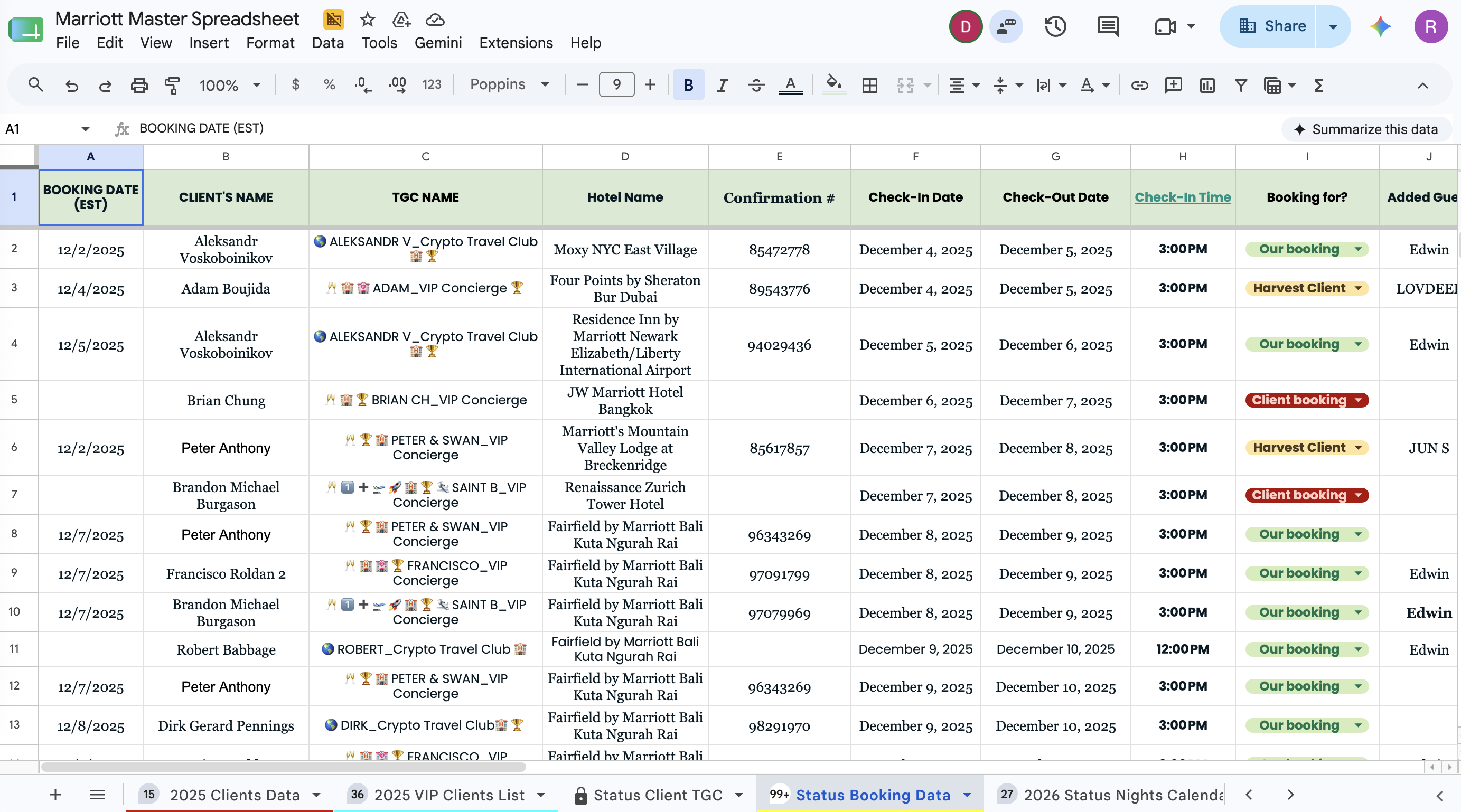Redo the last action

[x=105, y=85]
